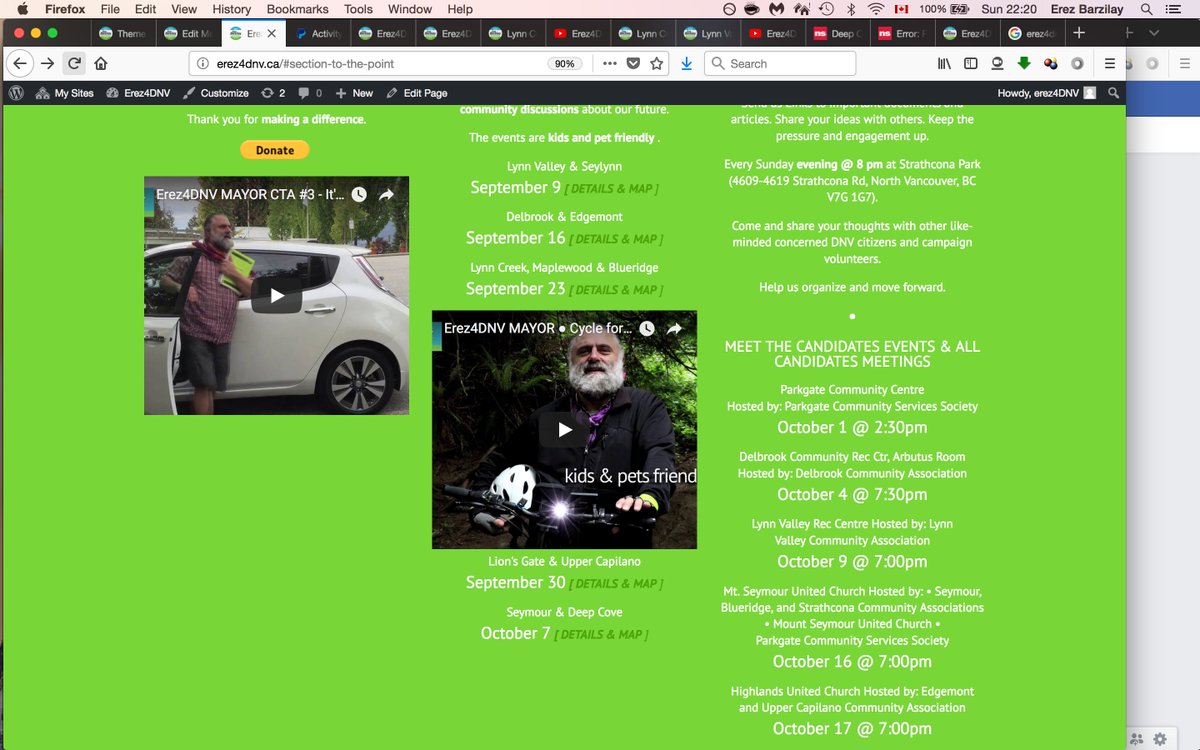The height and width of the screenshot is (750, 1200).
Task: Open the 2 pending updates in WordPress bar
Action: (273, 93)
